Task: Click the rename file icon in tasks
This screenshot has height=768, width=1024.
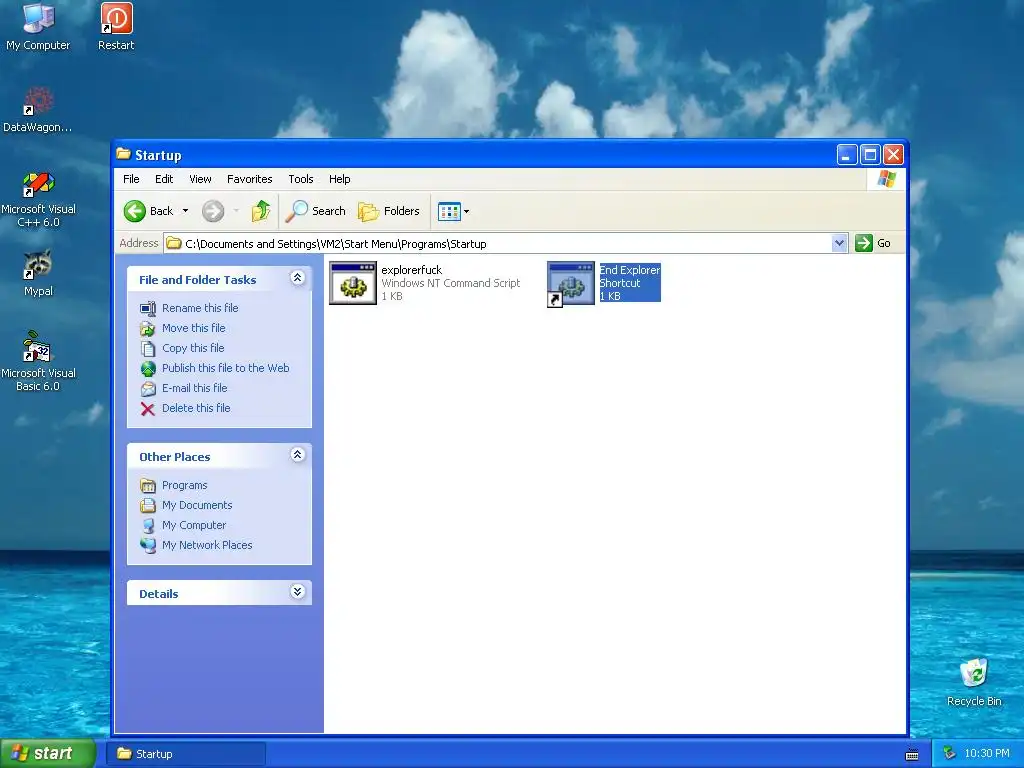Action: click(148, 308)
